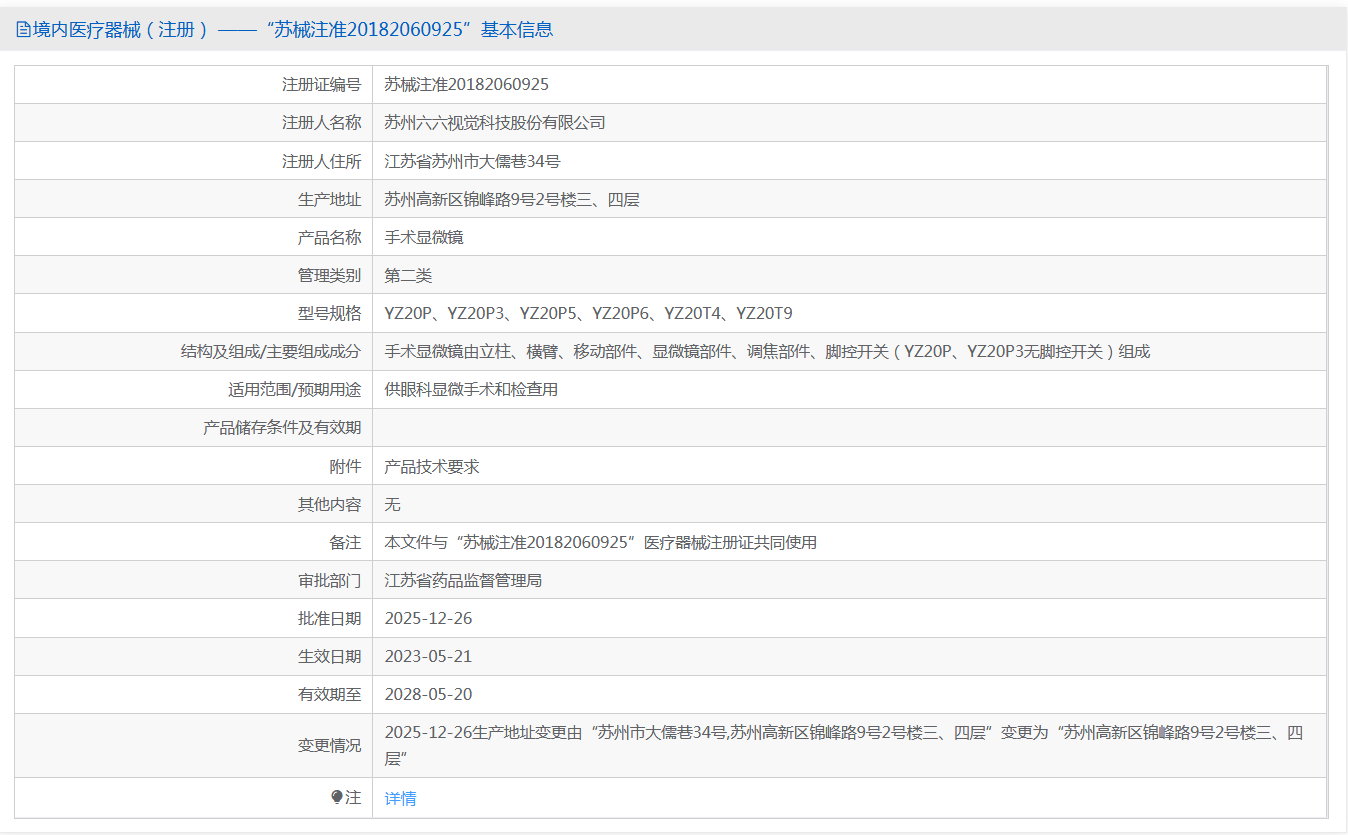Viewport: 1348px width, 835px height.
Task: Click structure description starting 手术显微镜由立柱
Action: 767,352
